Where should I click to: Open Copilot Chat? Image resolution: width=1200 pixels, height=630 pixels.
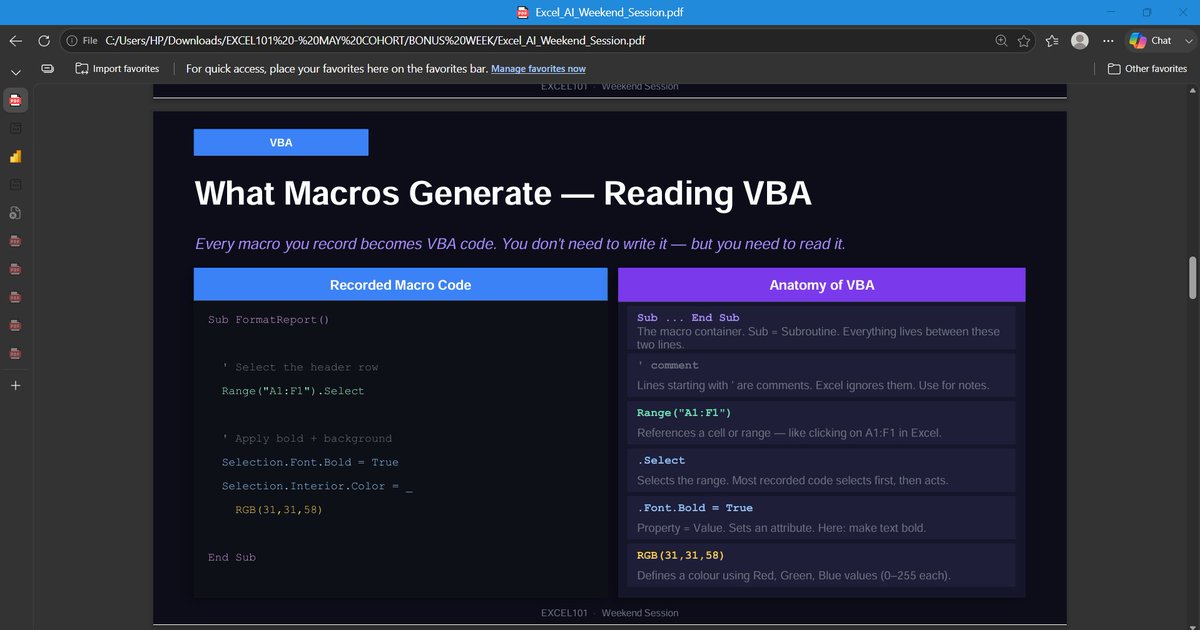(x=1150, y=41)
